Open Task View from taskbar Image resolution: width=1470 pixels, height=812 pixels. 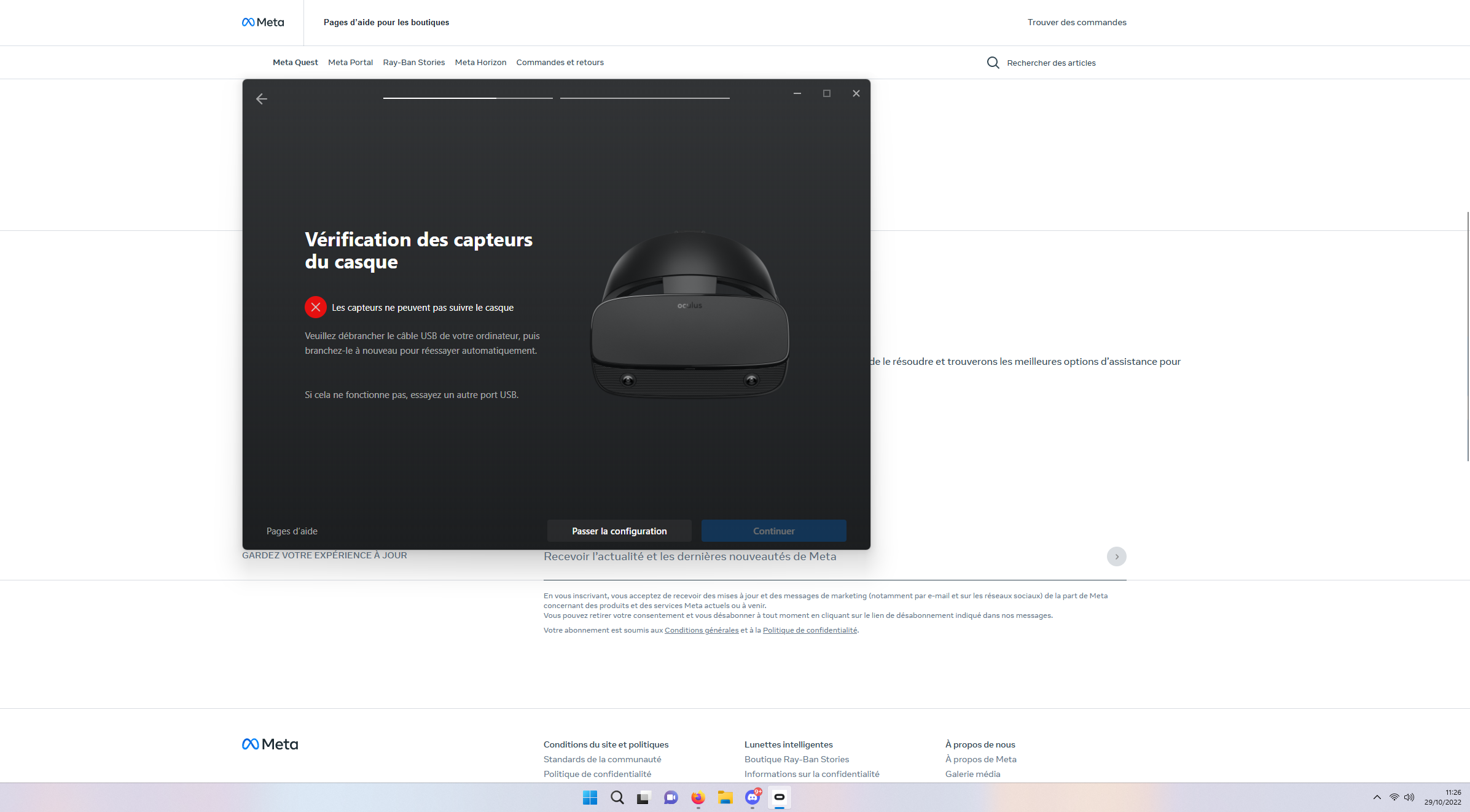(643, 797)
